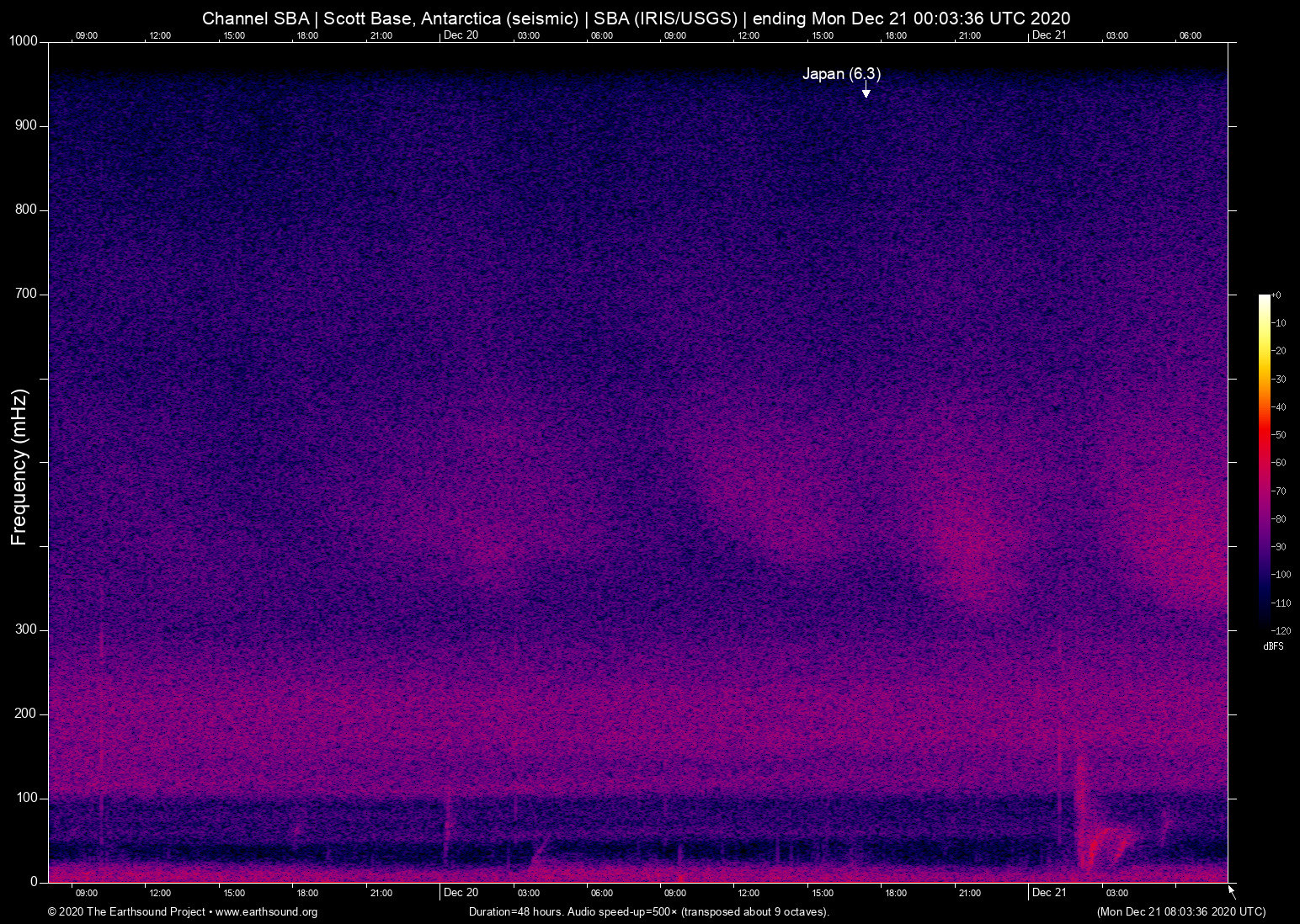Click the Frequency (mHz) axis title

coord(19,467)
